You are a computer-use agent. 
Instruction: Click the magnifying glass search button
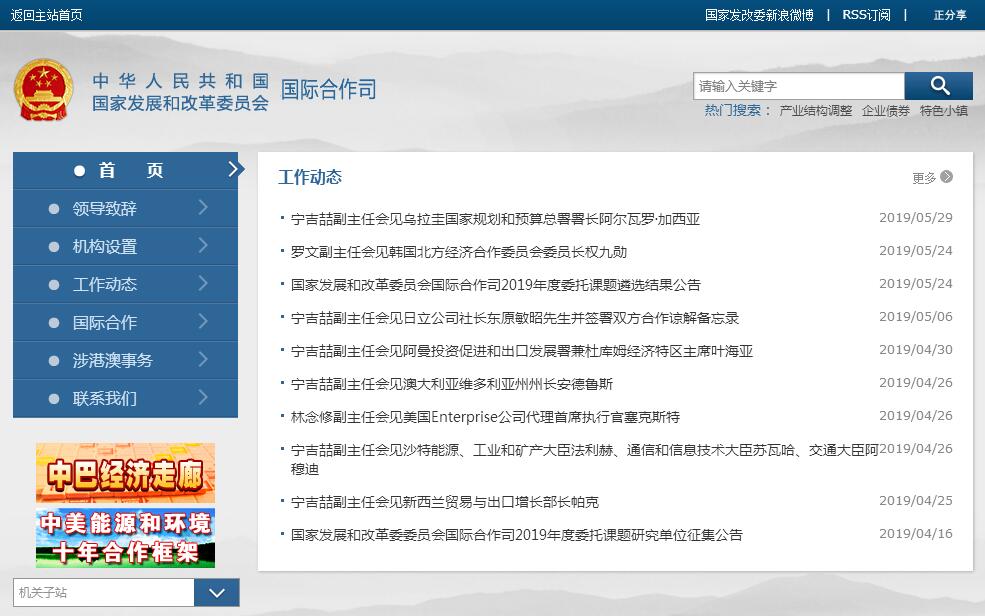(938, 86)
